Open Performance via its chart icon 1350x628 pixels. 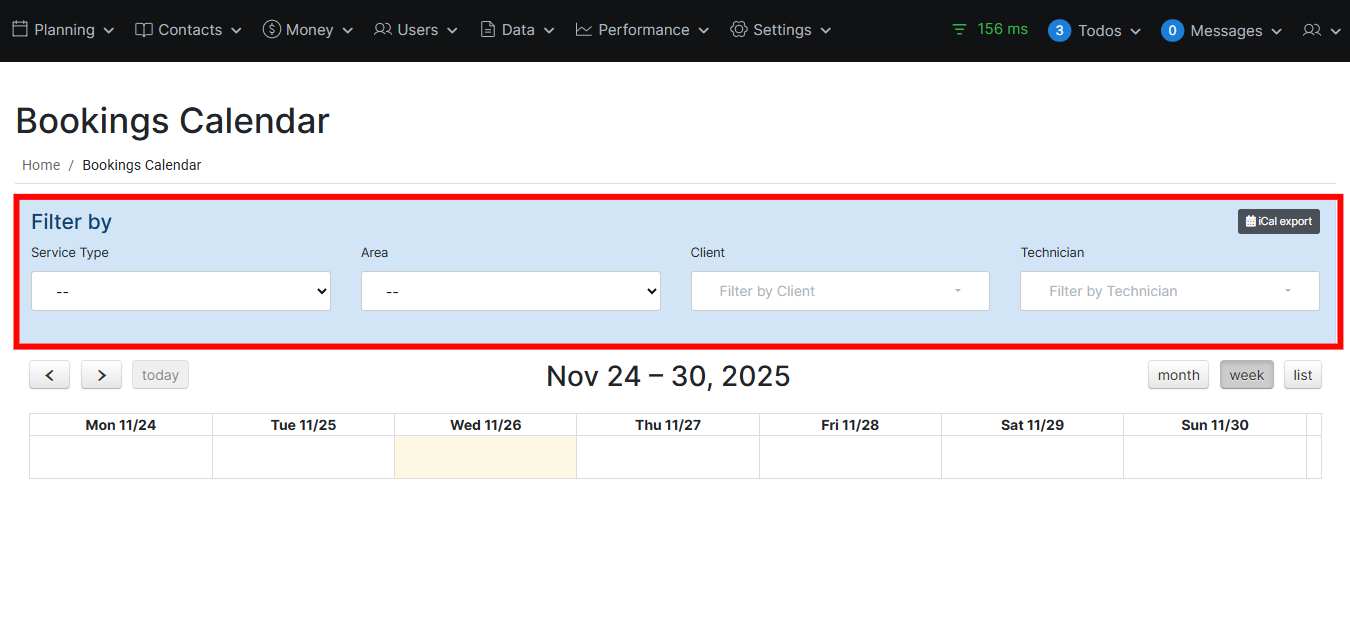[583, 30]
